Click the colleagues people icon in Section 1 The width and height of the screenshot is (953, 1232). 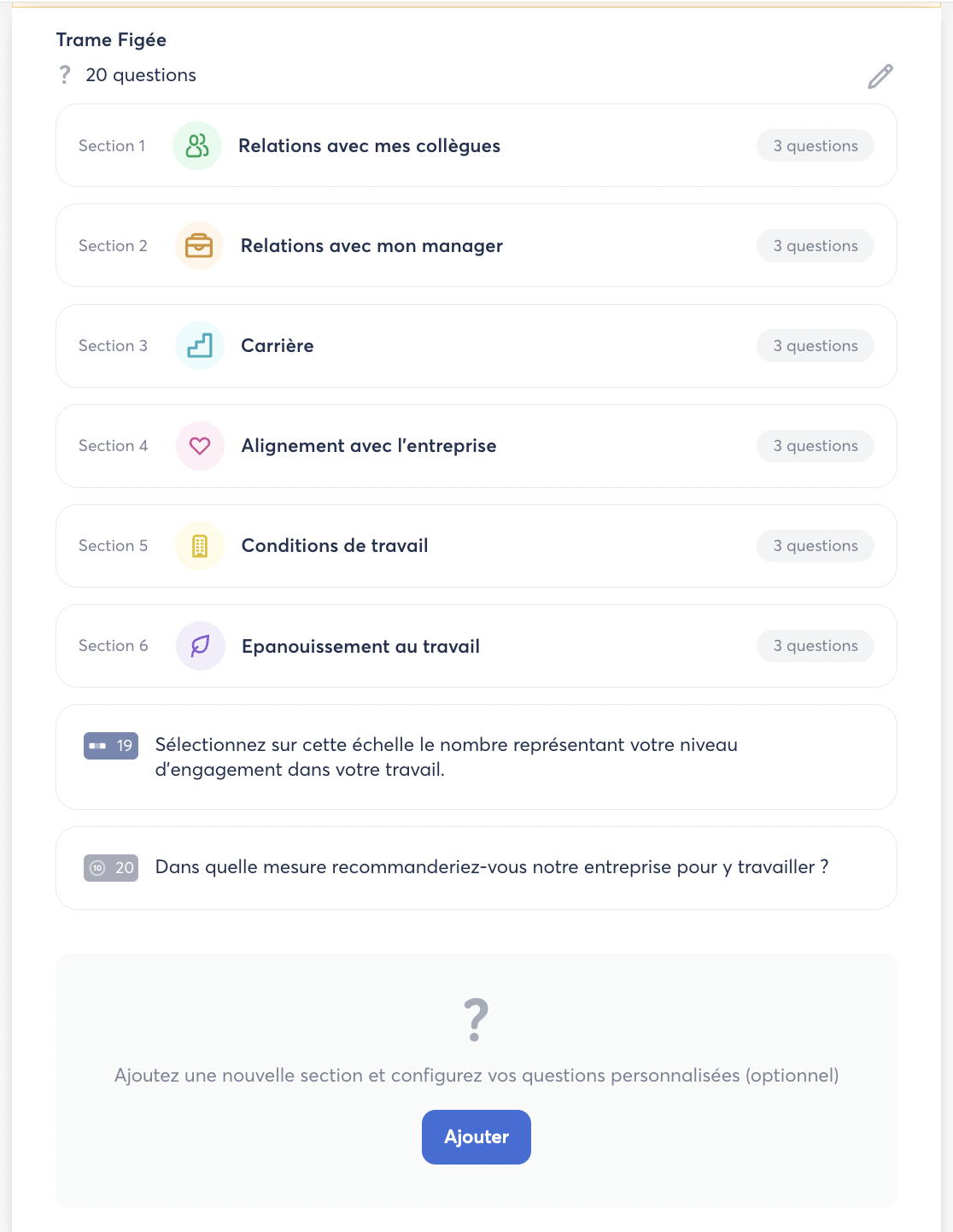pos(197,146)
